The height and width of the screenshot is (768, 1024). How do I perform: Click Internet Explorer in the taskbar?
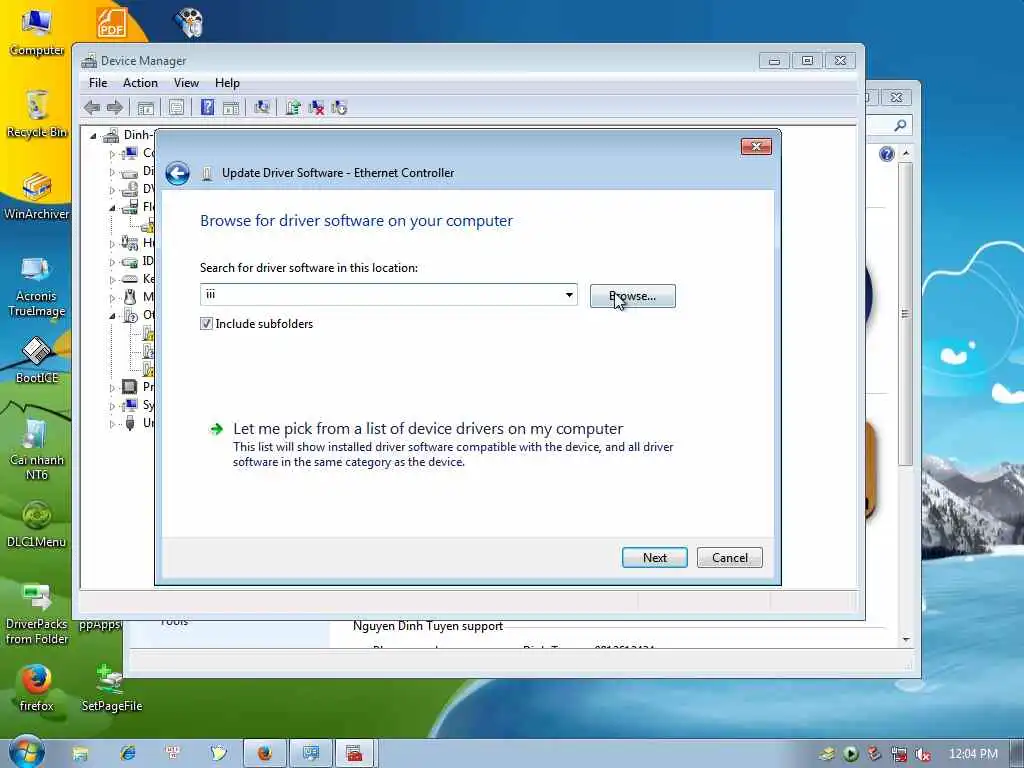[x=127, y=754]
